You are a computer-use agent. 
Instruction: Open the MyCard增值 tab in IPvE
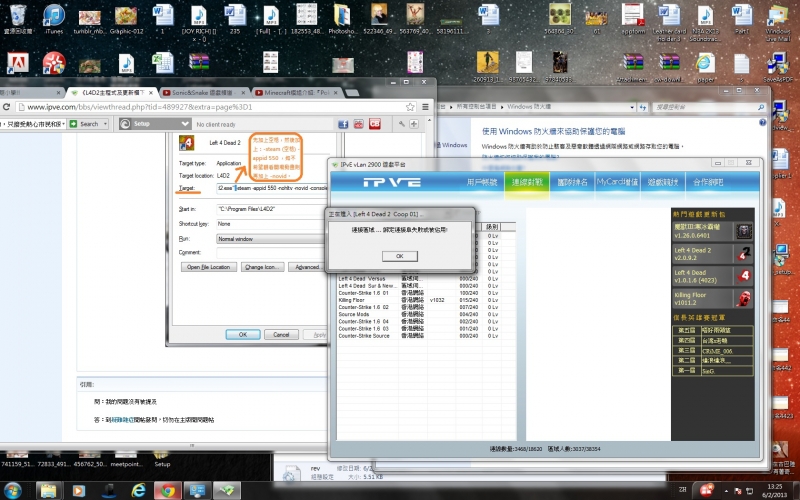click(x=617, y=182)
